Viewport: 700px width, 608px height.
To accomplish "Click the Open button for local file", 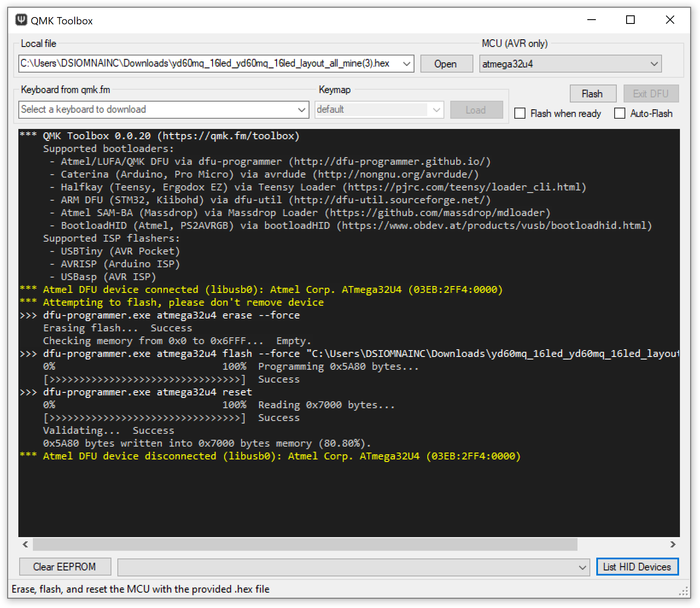I will pyautogui.click(x=446, y=64).
